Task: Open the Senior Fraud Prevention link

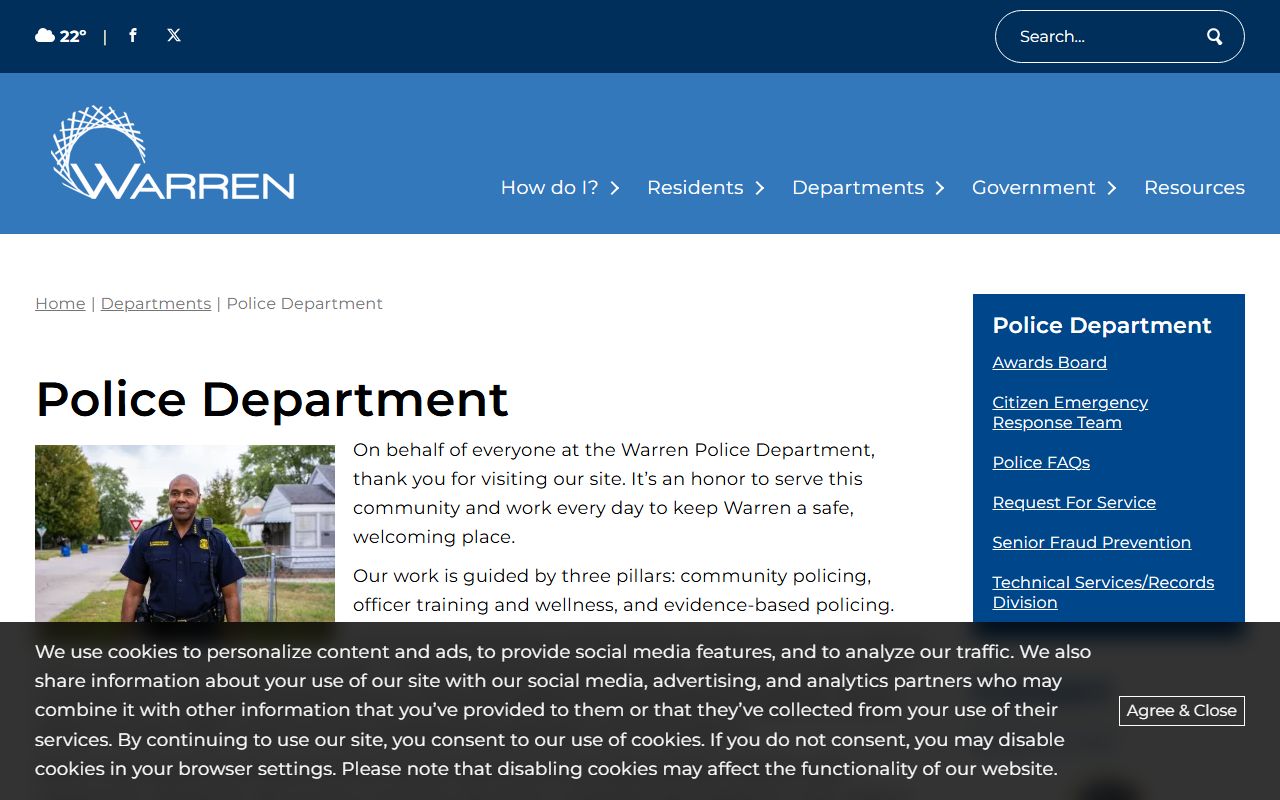Action: coord(1091,543)
